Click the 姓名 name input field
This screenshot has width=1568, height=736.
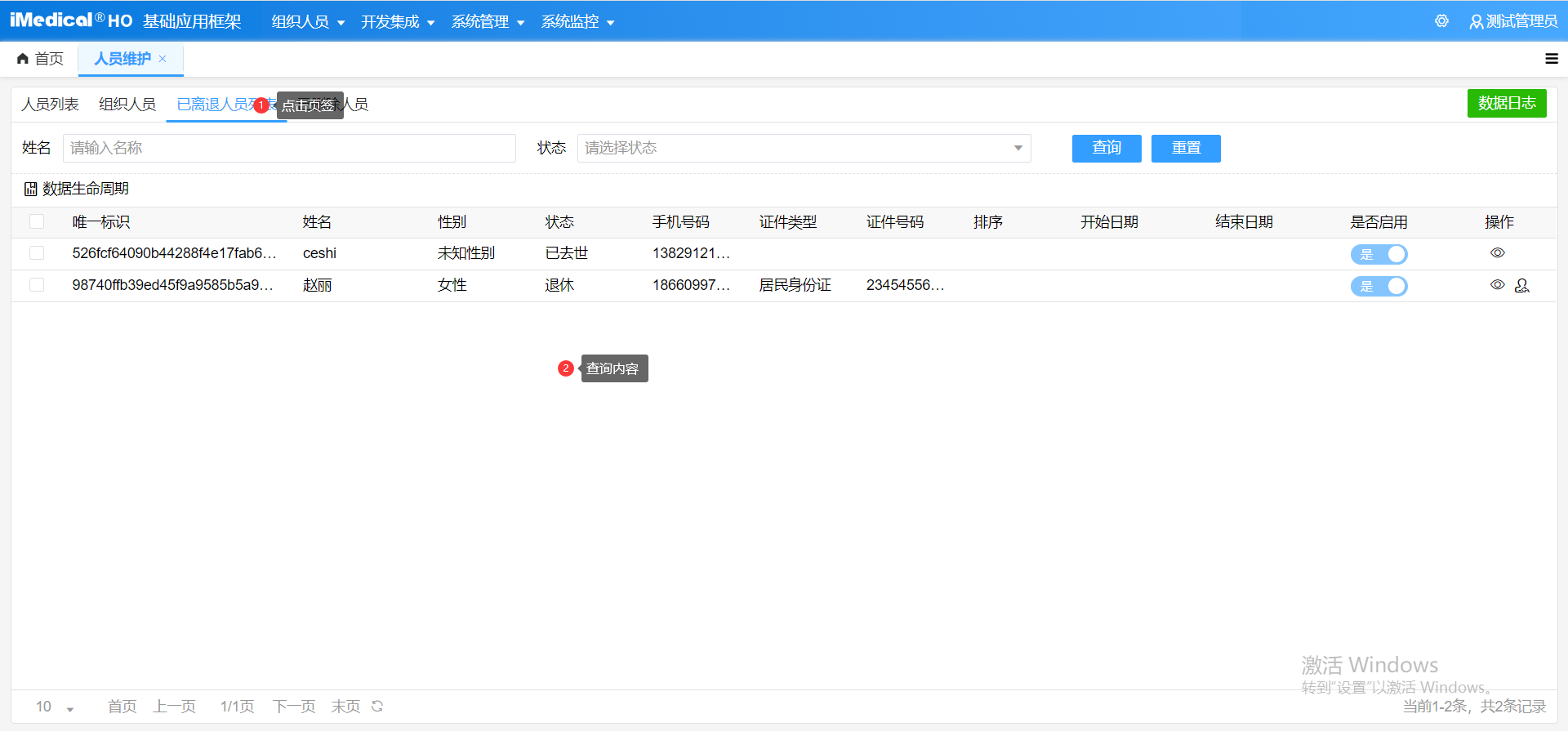[x=289, y=148]
